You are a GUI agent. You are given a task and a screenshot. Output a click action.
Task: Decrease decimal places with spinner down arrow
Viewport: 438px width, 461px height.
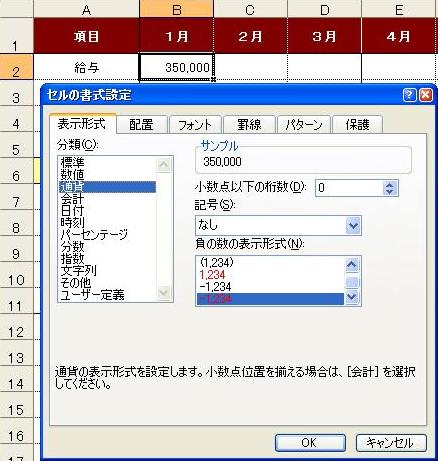point(389,192)
